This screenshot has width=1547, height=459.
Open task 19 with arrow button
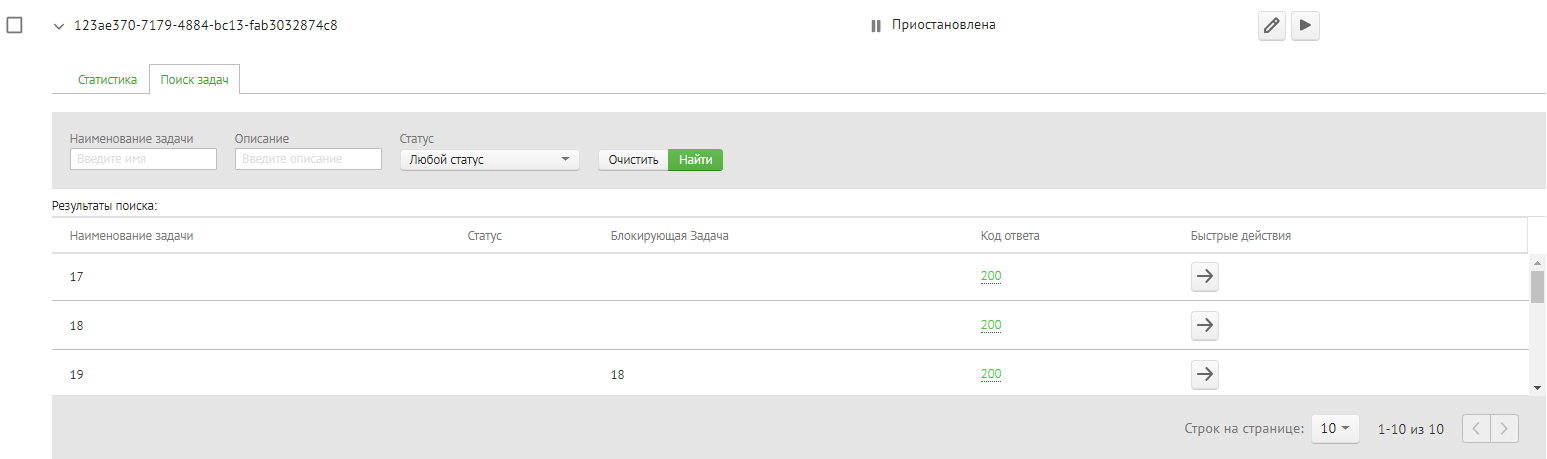click(x=1205, y=374)
